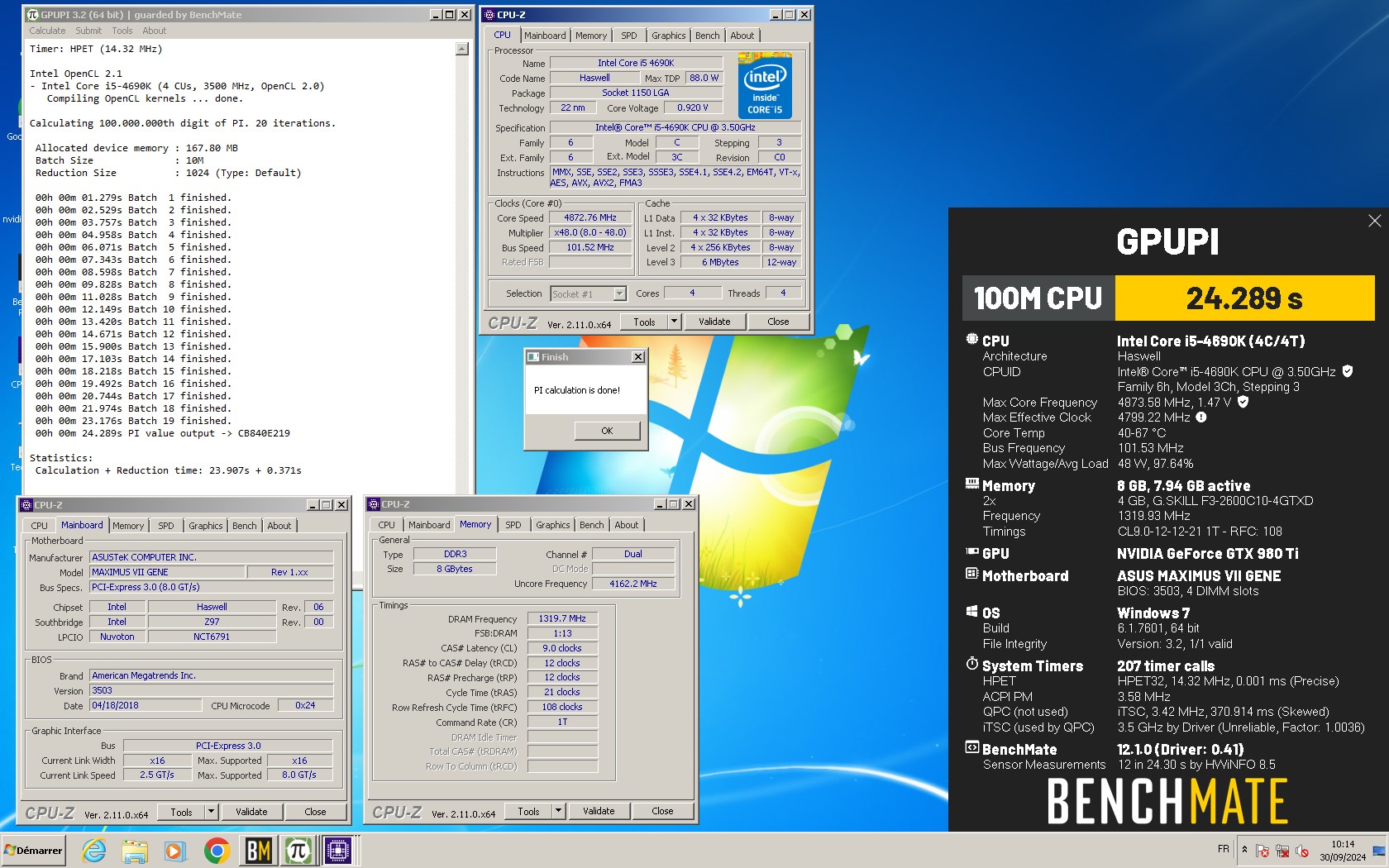Switch to CPU-Z chip icon in taskbar
The image size is (1389, 868).
point(338,850)
